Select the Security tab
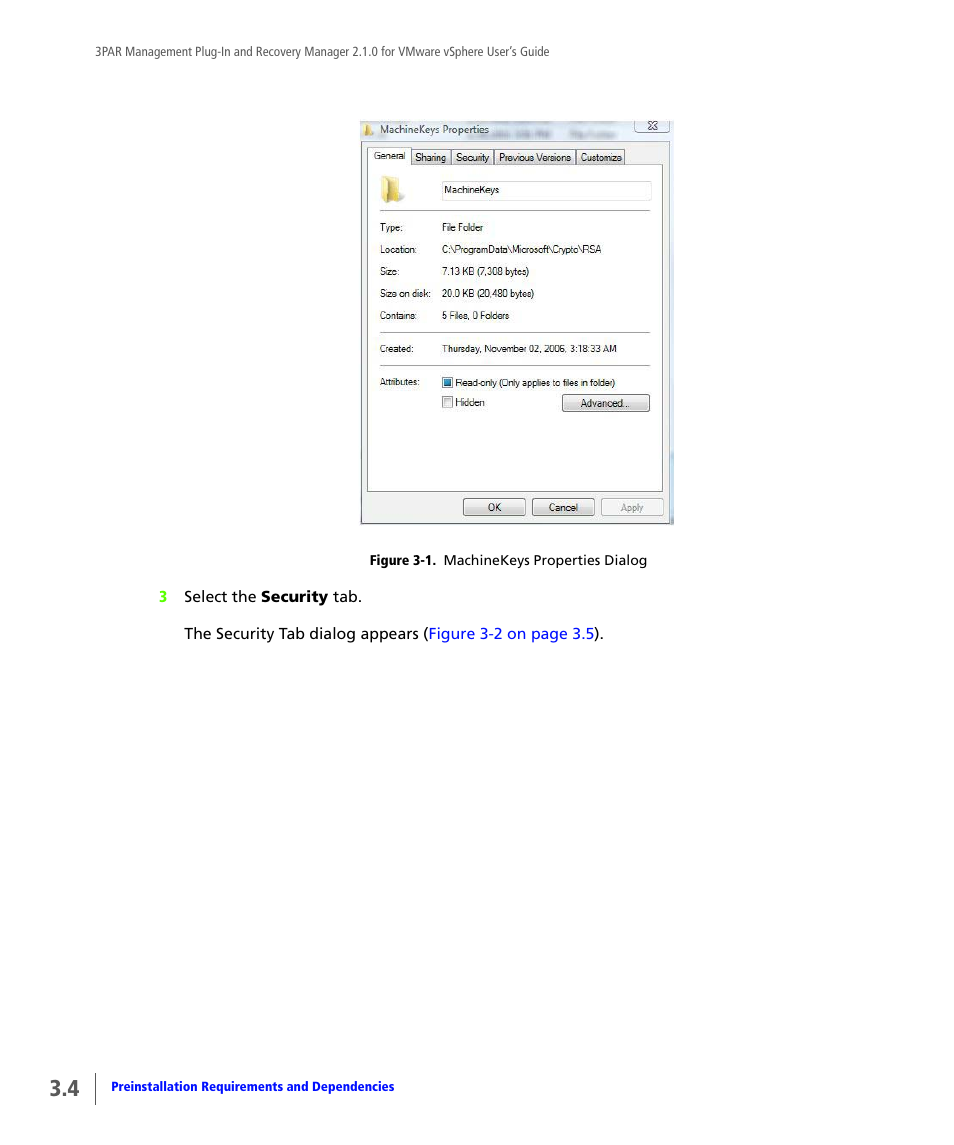The image size is (954, 1145). coord(473,158)
